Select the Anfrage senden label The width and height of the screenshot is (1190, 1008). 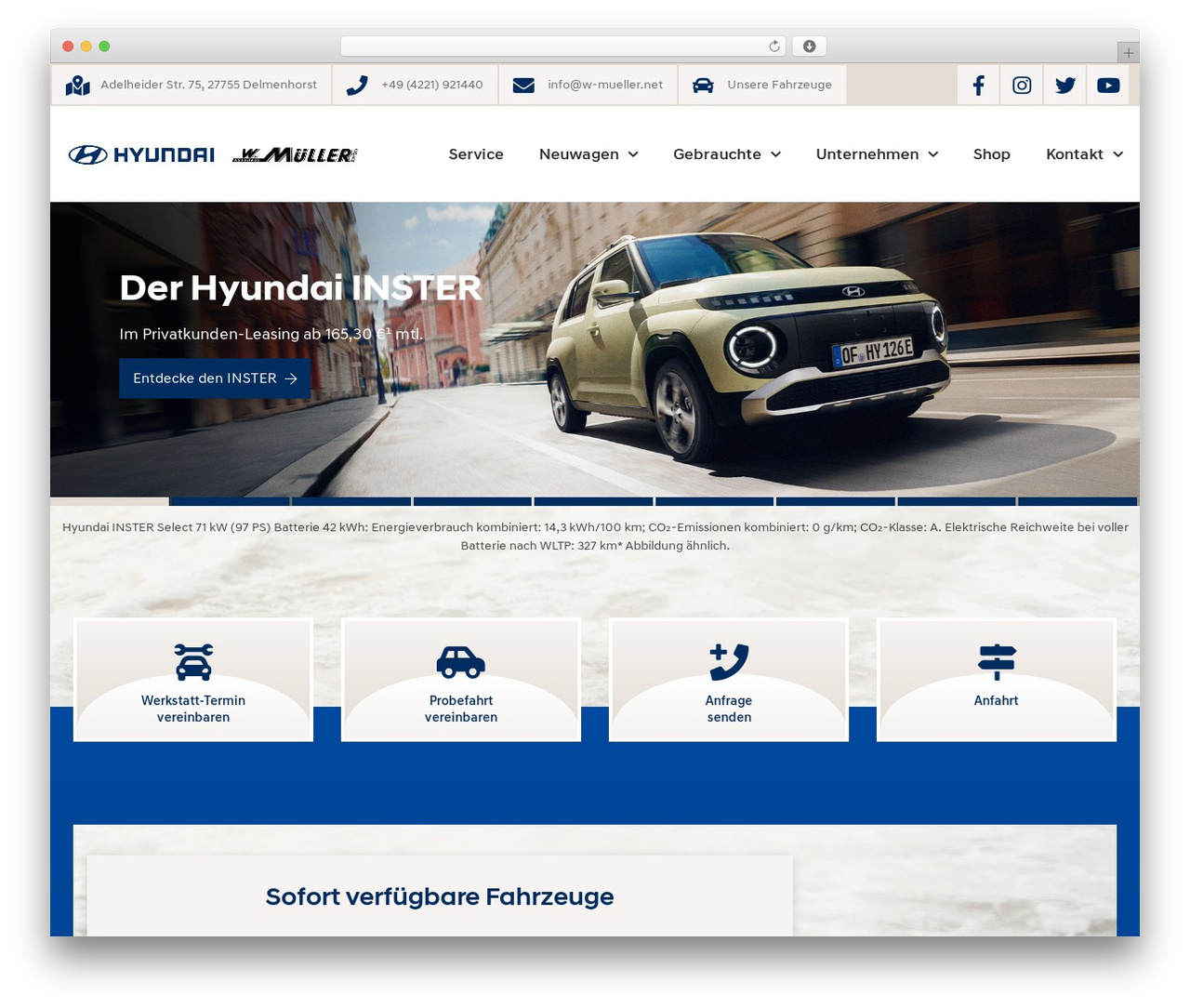click(729, 709)
